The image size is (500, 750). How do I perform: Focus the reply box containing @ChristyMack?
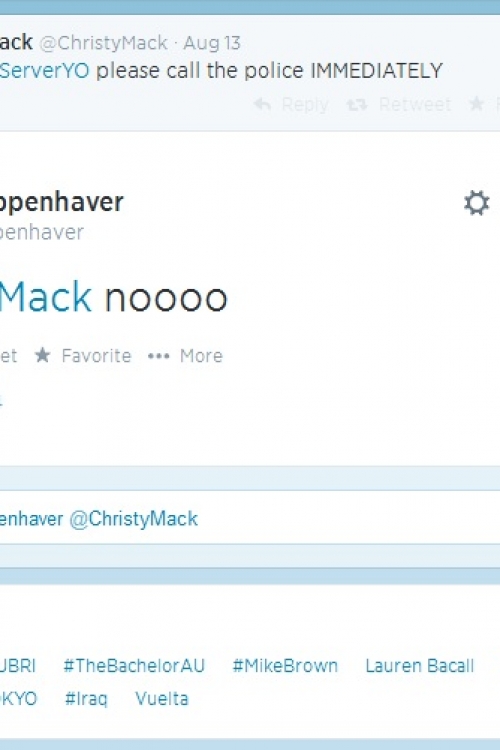click(250, 518)
